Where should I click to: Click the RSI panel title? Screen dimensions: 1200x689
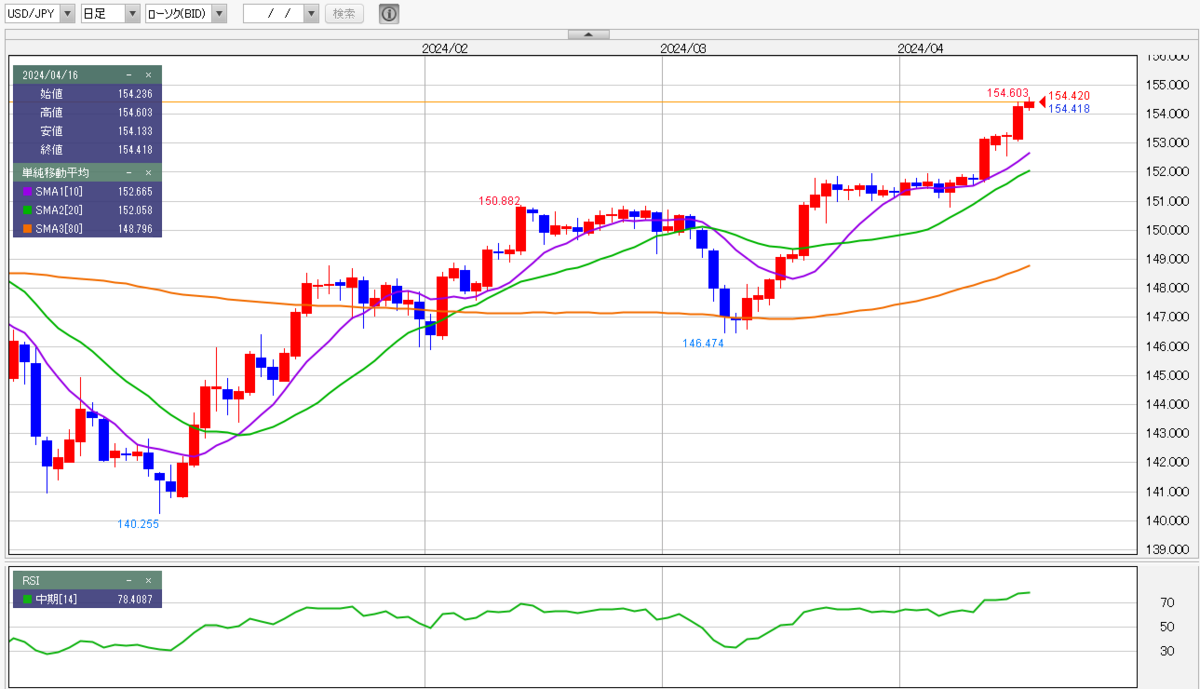31,580
